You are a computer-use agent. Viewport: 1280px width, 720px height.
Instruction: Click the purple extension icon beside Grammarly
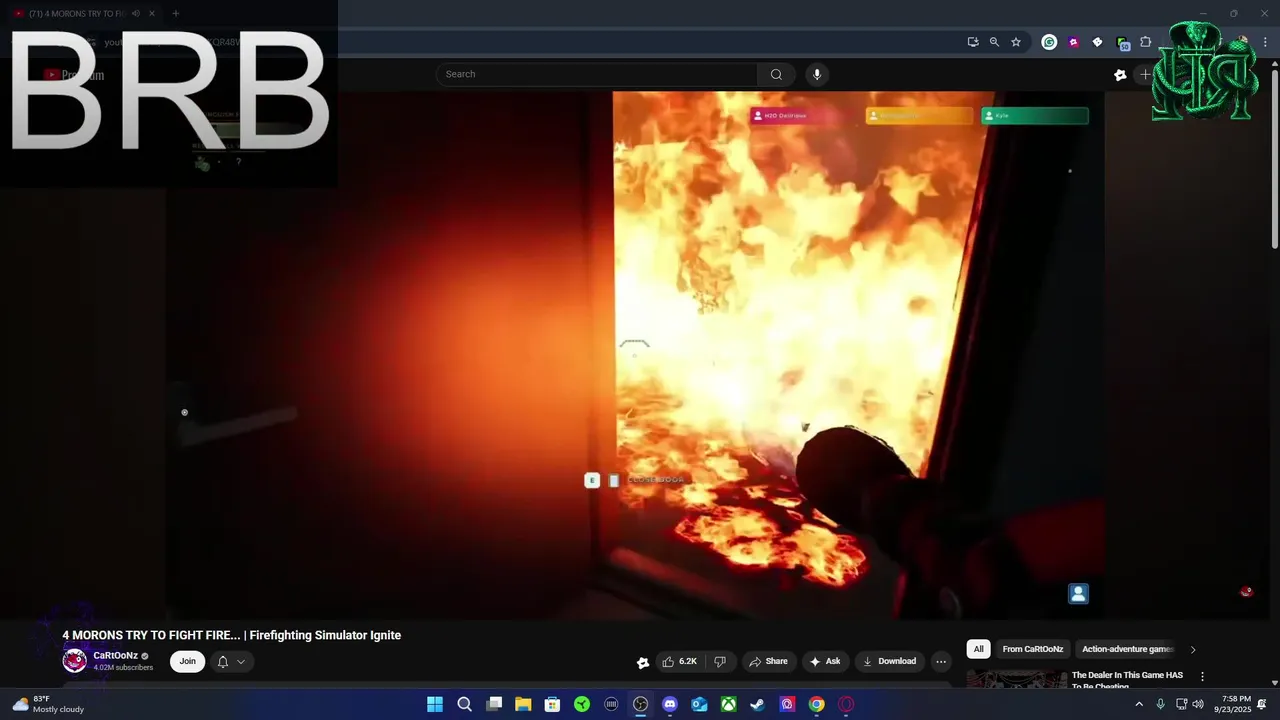pos(1073,42)
